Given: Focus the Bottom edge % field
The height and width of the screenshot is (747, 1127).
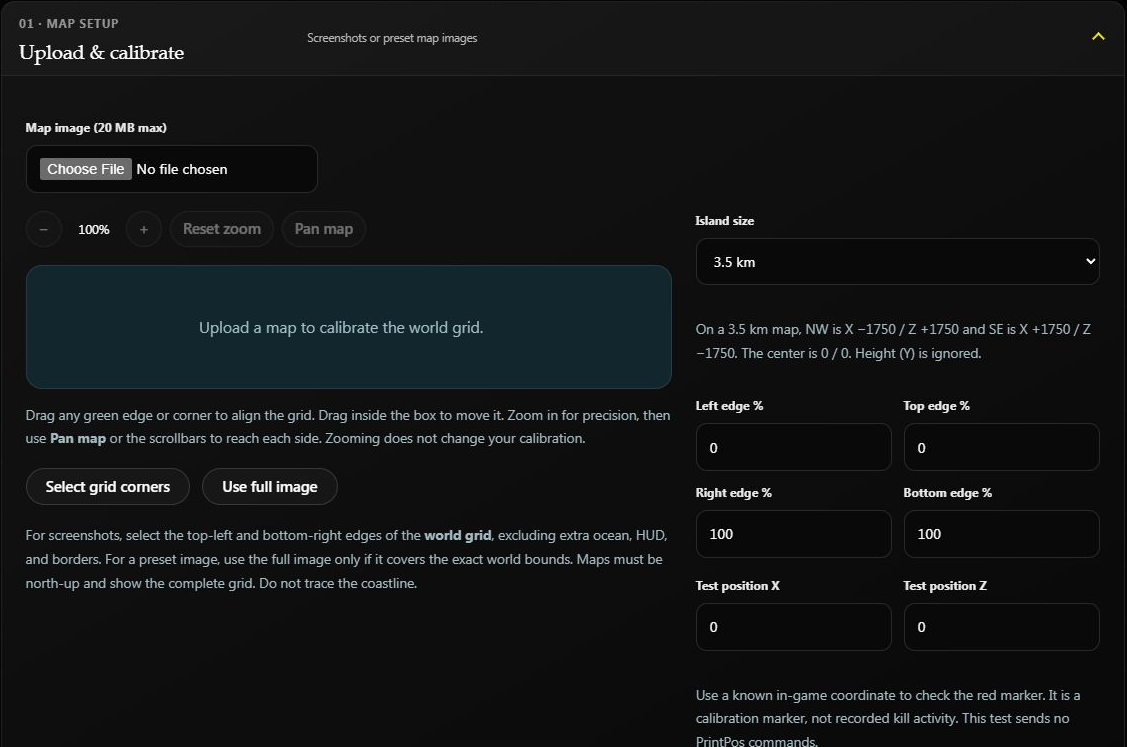Looking at the screenshot, I should [1001, 534].
